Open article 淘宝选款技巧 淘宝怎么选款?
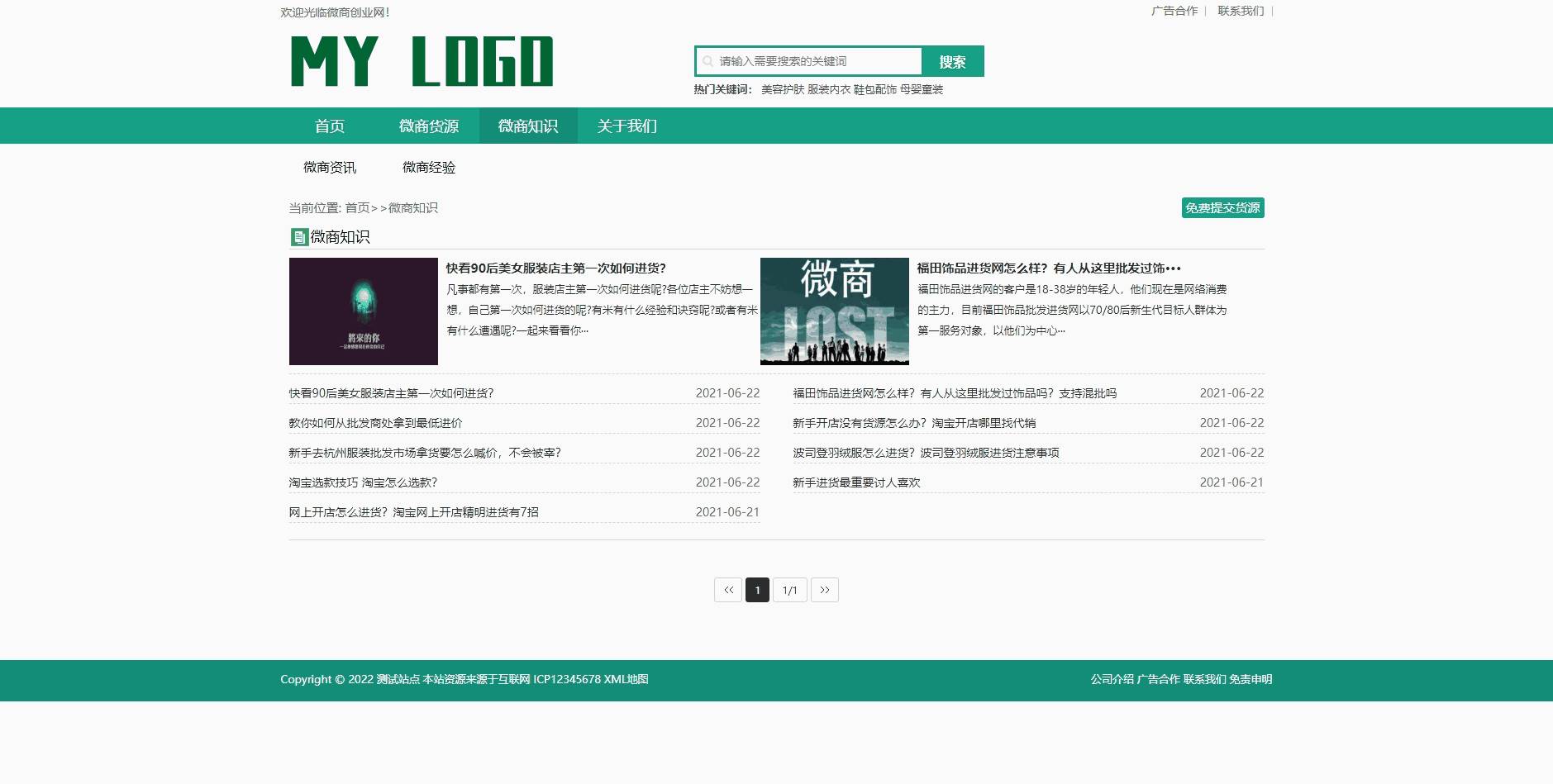Image resolution: width=1553 pixels, height=784 pixels. (362, 482)
